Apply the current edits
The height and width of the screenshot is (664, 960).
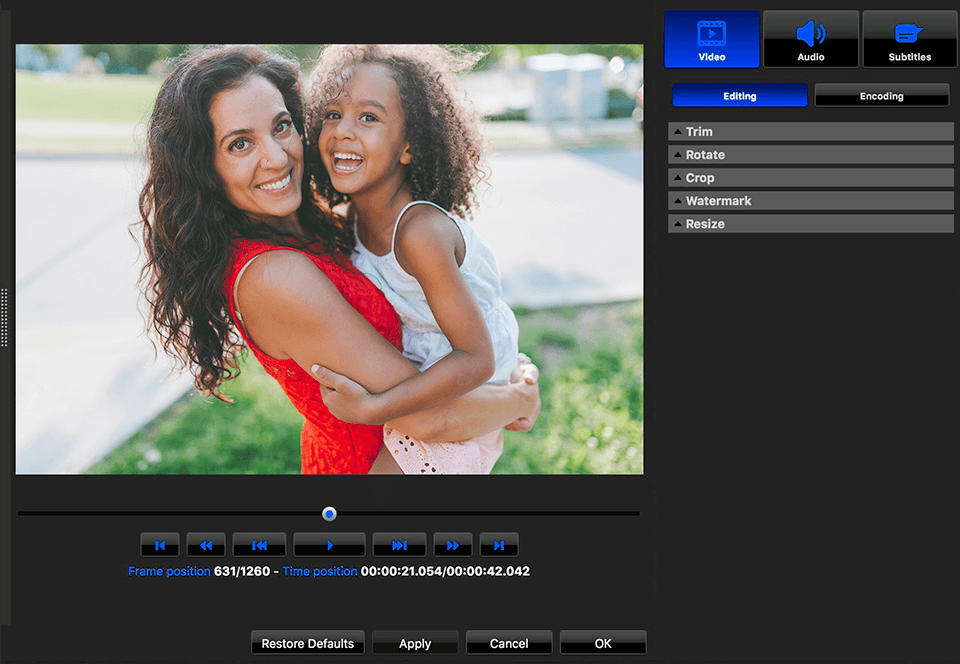415,642
